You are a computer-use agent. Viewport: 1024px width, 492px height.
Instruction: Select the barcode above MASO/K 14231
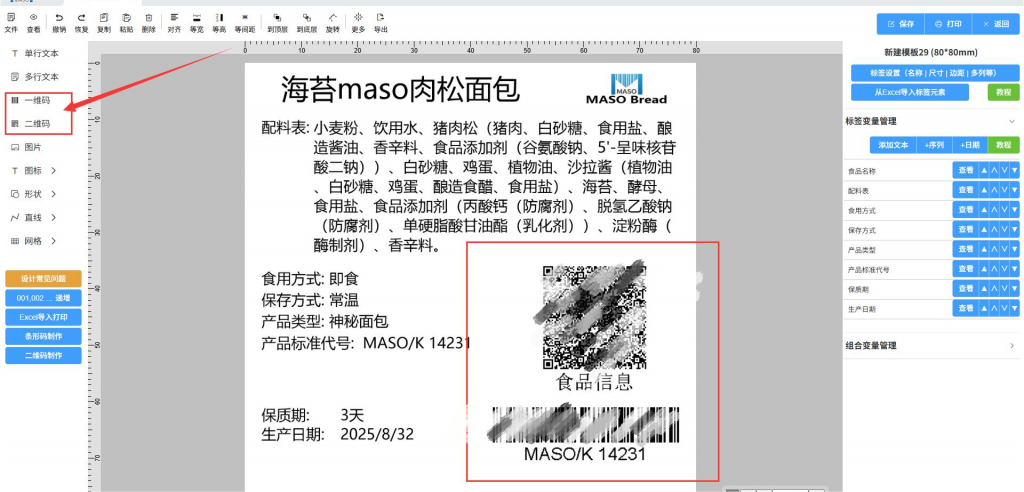tap(586, 425)
